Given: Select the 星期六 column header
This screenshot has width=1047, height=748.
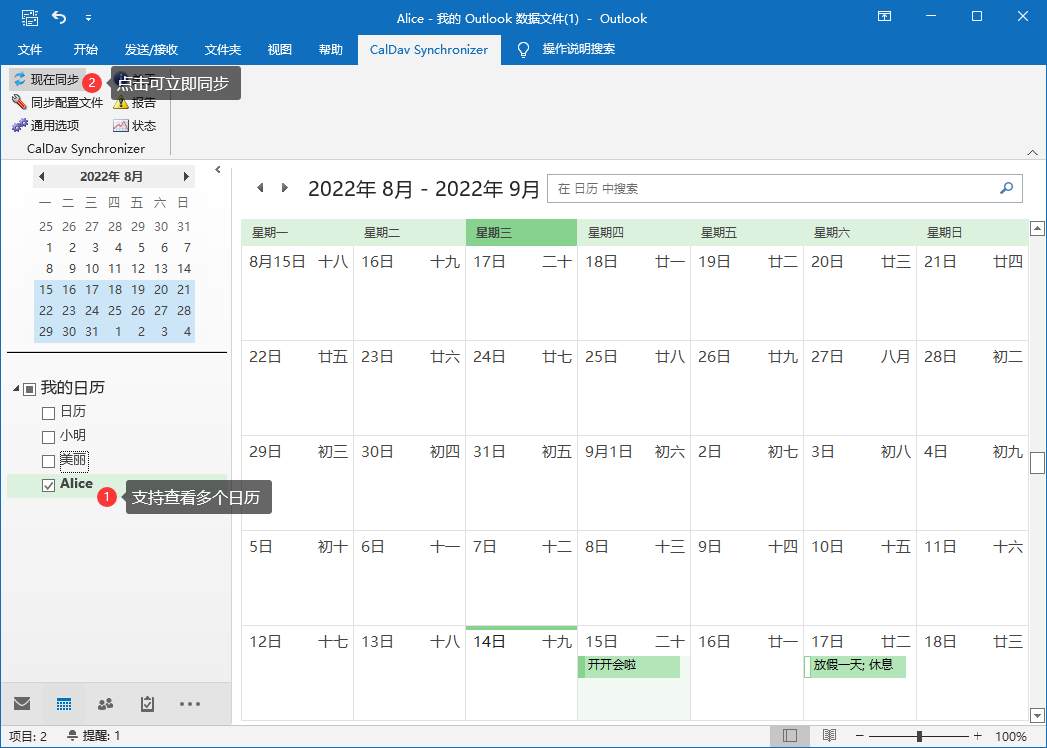Looking at the screenshot, I should click(859, 233).
